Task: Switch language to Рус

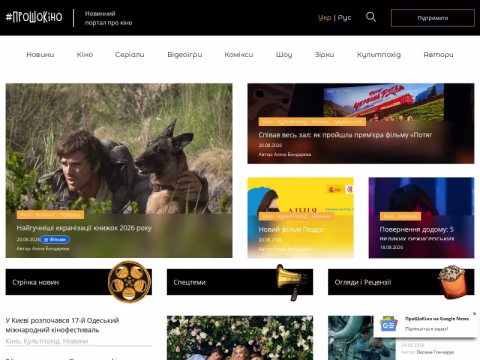Action: [x=344, y=18]
